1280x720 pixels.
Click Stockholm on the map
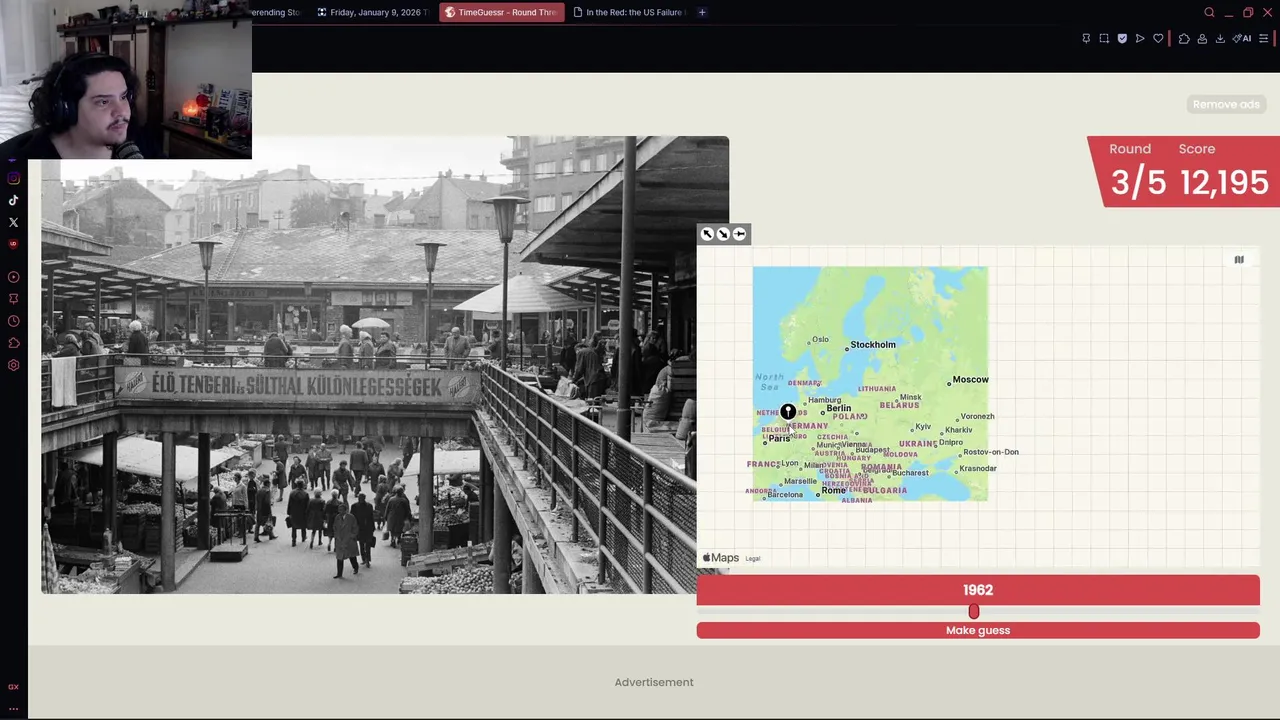pos(873,344)
